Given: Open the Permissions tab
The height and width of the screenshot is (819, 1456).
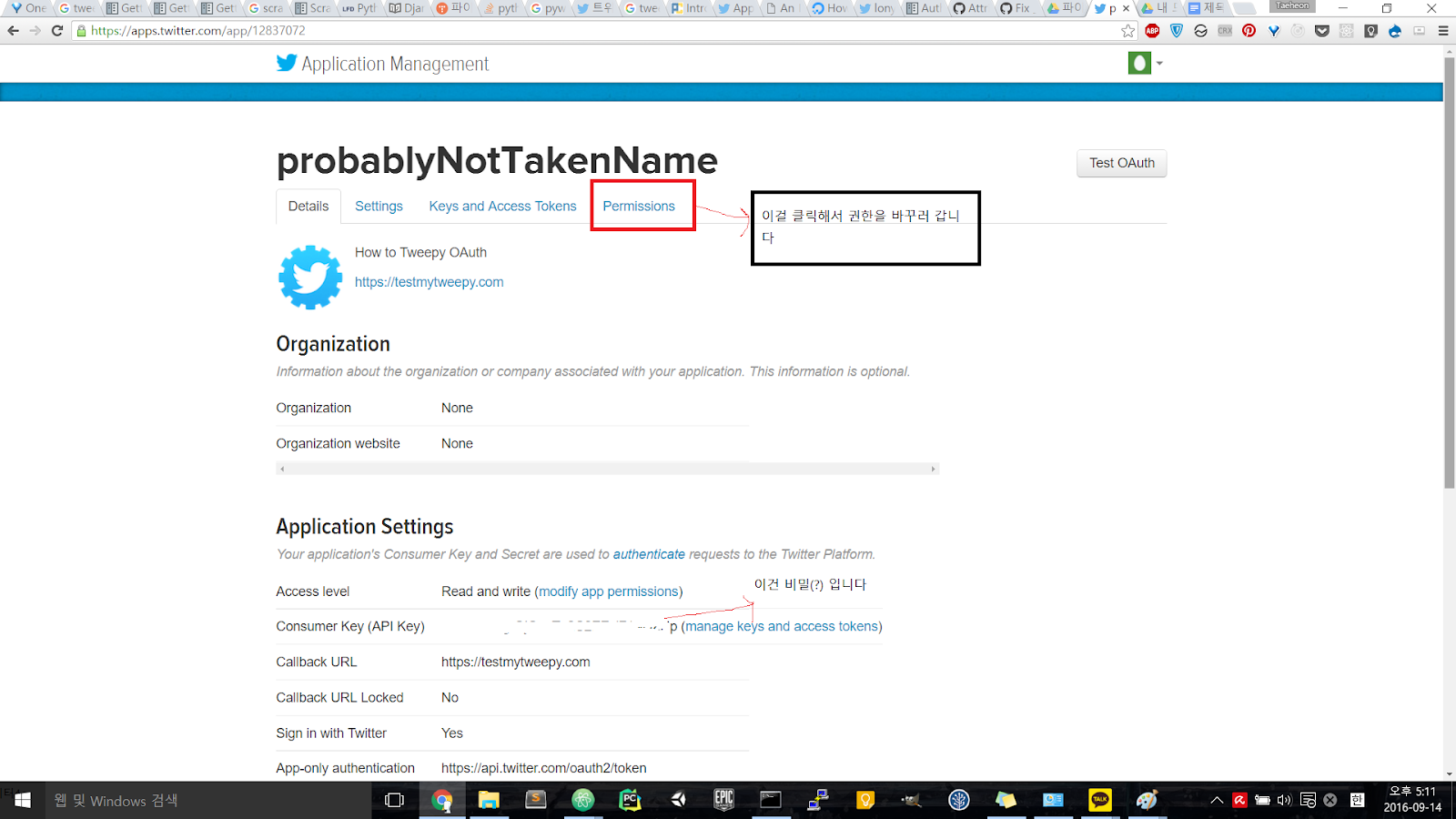Looking at the screenshot, I should [639, 206].
